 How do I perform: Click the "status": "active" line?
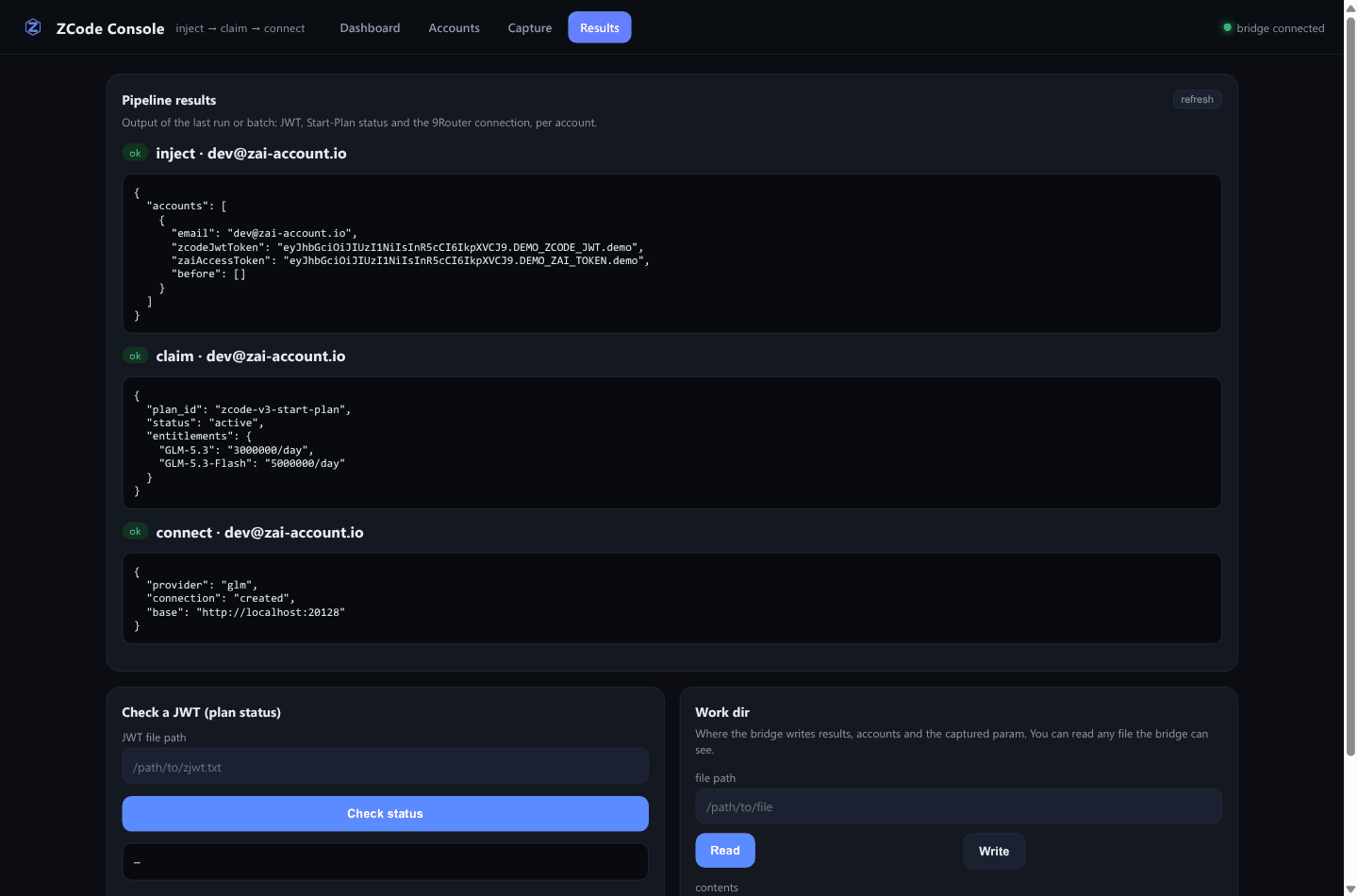coord(206,423)
